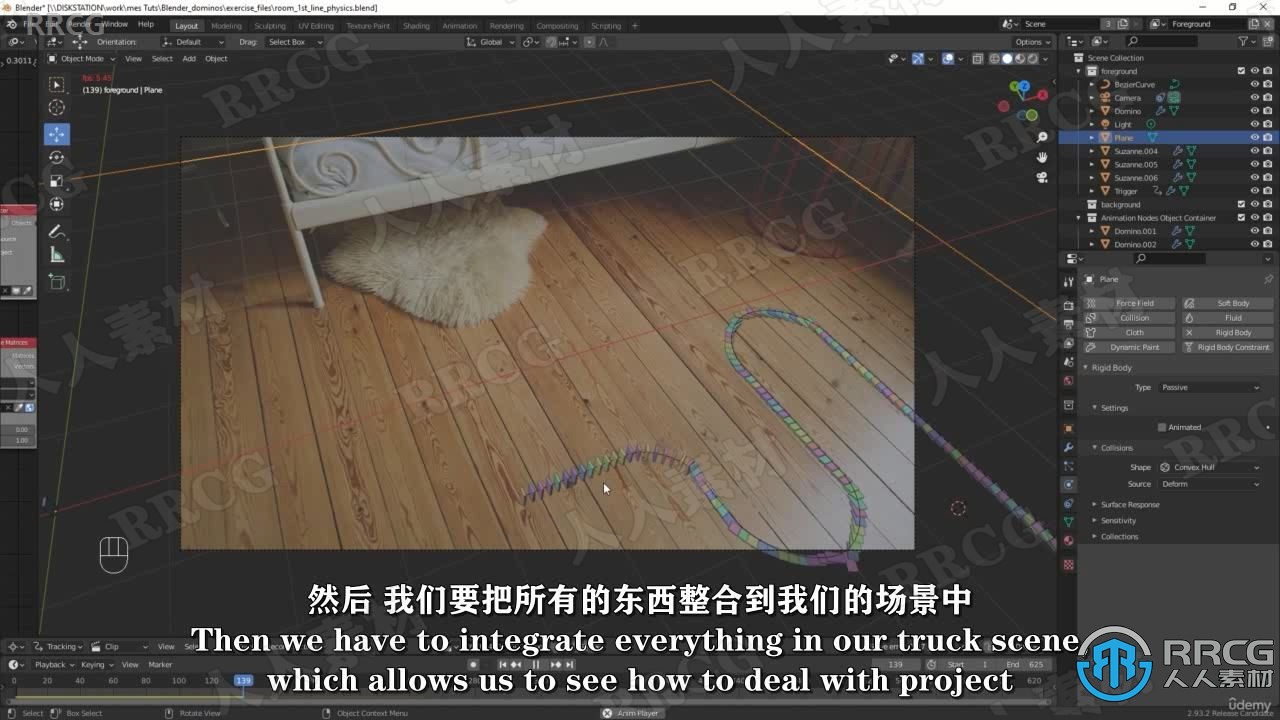This screenshot has width=1280, height=720.
Task: Open Object Mode dropdown
Action: click(82, 59)
